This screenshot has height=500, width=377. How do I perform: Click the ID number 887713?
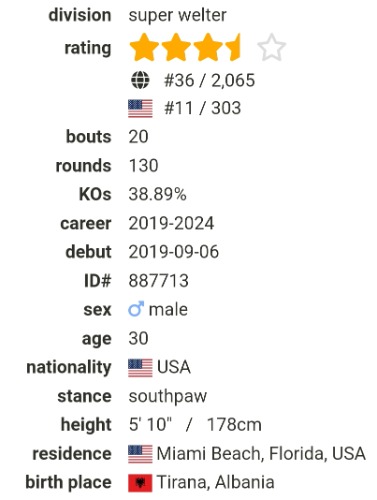pyautogui.click(x=159, y=281)
